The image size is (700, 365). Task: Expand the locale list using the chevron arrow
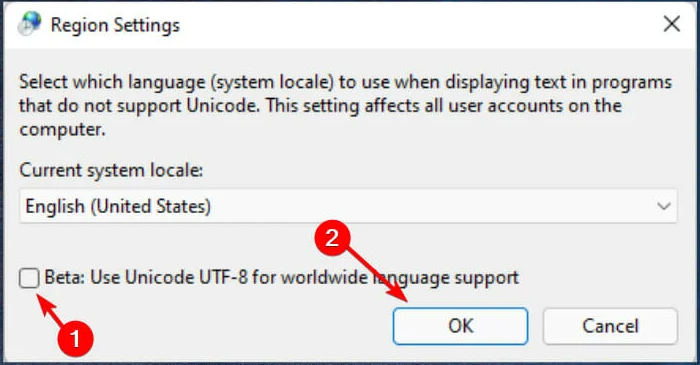(x=664, y=206)
